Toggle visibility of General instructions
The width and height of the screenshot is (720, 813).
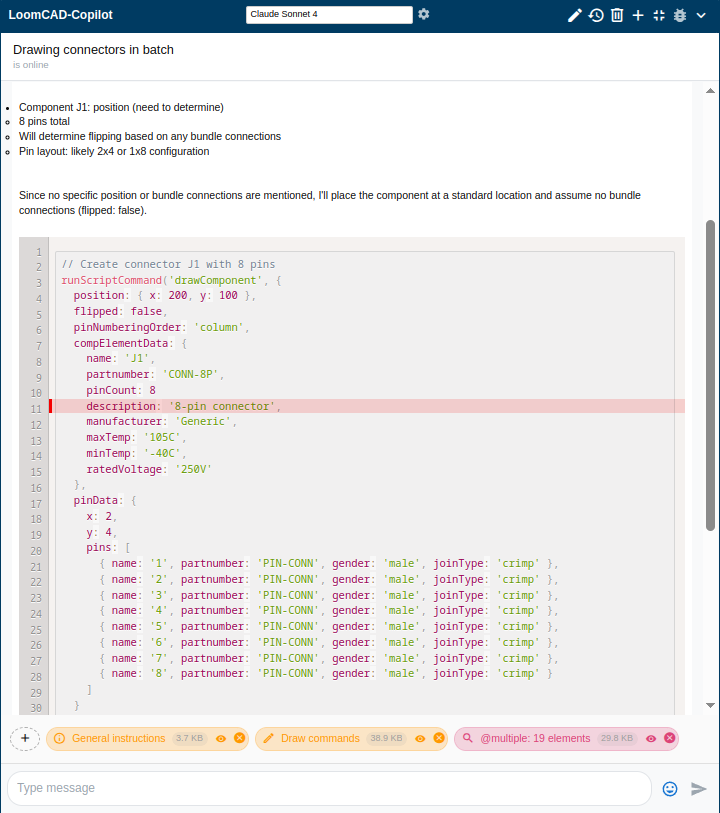tap(221, 738)
